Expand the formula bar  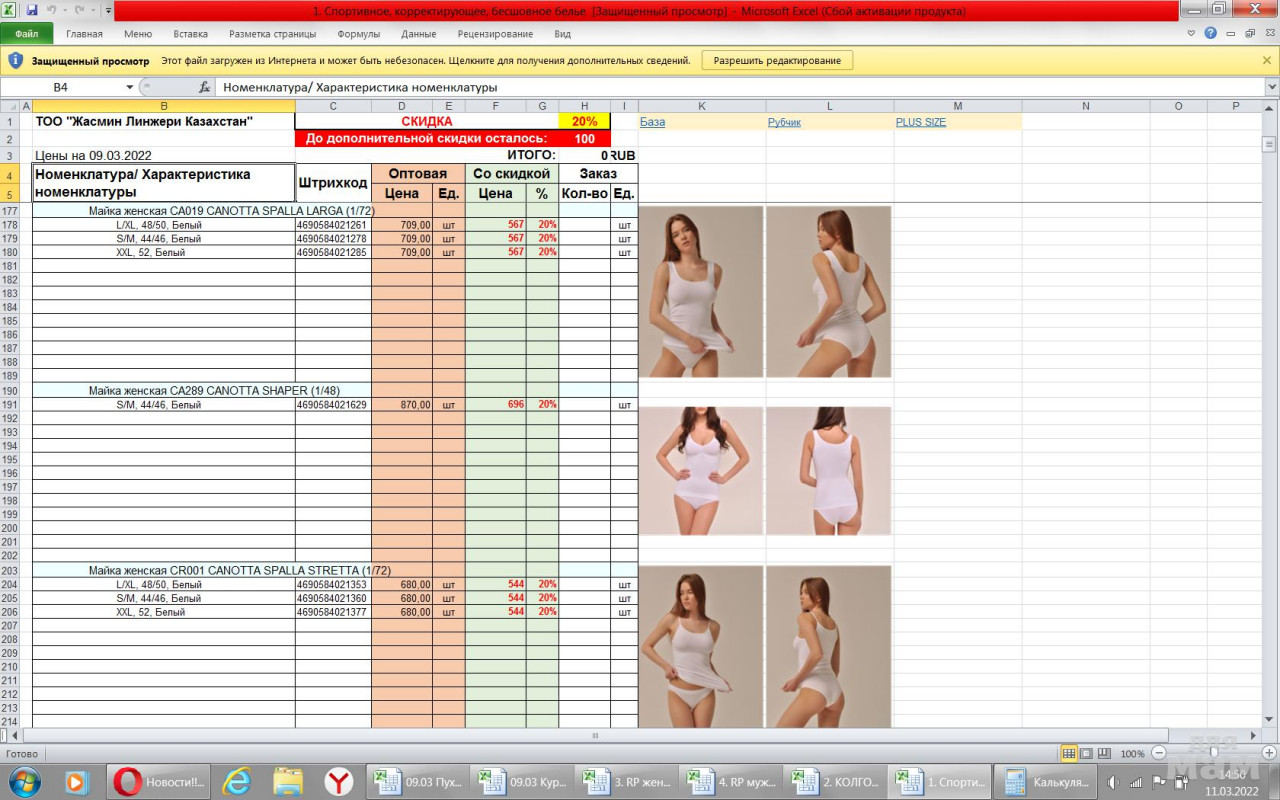click(x=1271, y=87)
